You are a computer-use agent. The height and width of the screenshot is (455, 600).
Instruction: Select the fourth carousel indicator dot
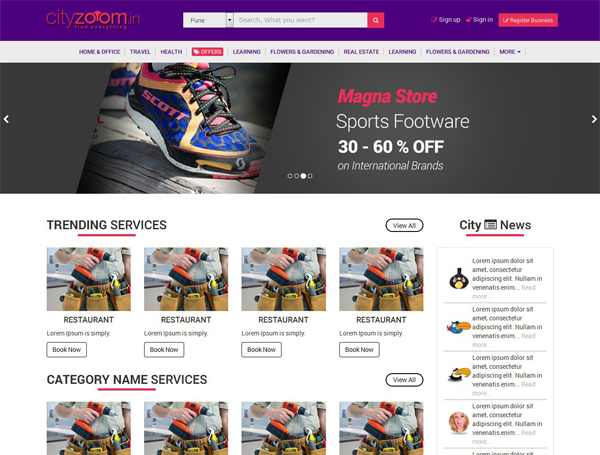tap(310, 176)
